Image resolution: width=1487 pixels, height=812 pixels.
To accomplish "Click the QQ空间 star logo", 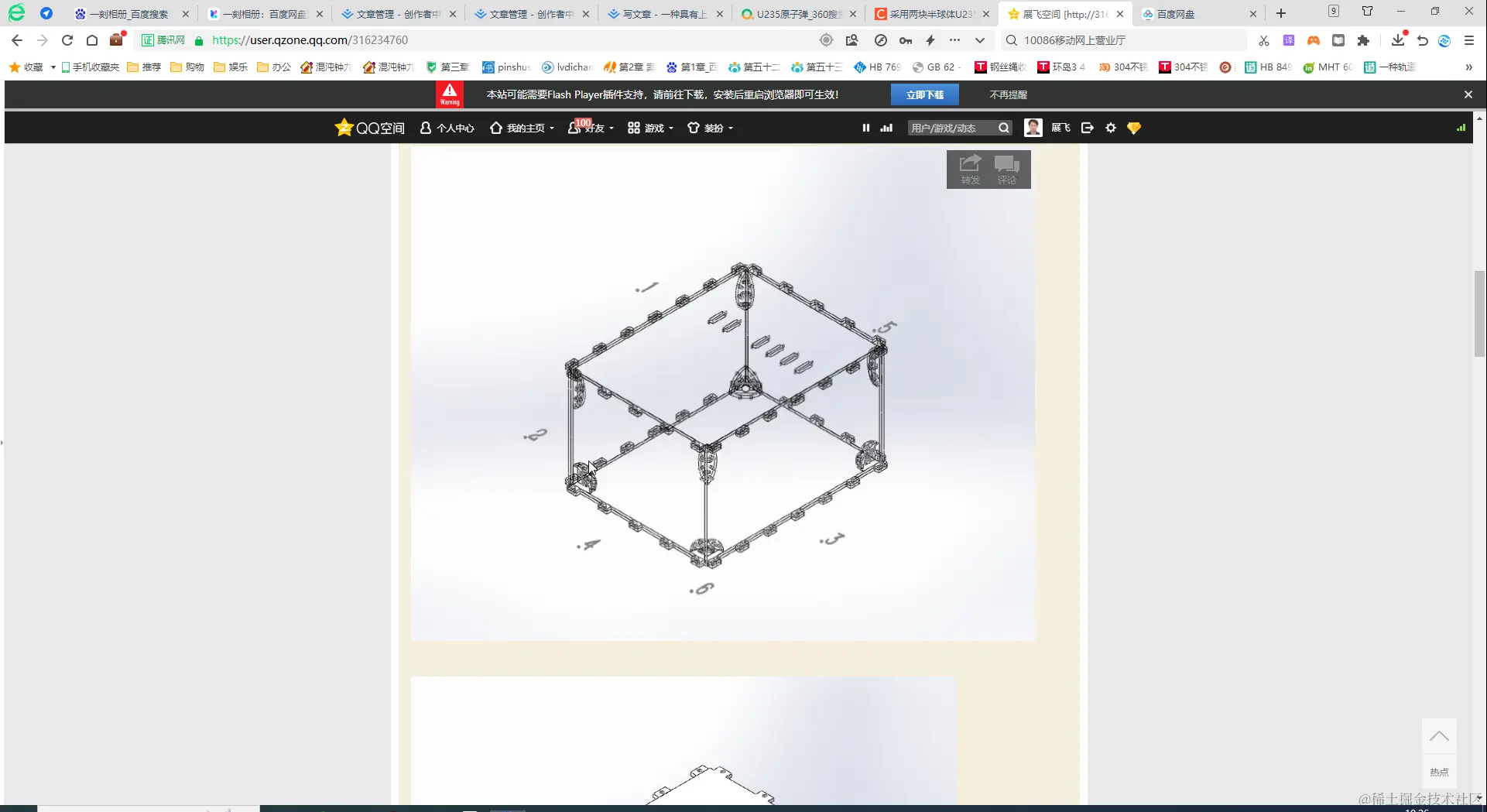I will pyautogui.click(x=344, y=127).
